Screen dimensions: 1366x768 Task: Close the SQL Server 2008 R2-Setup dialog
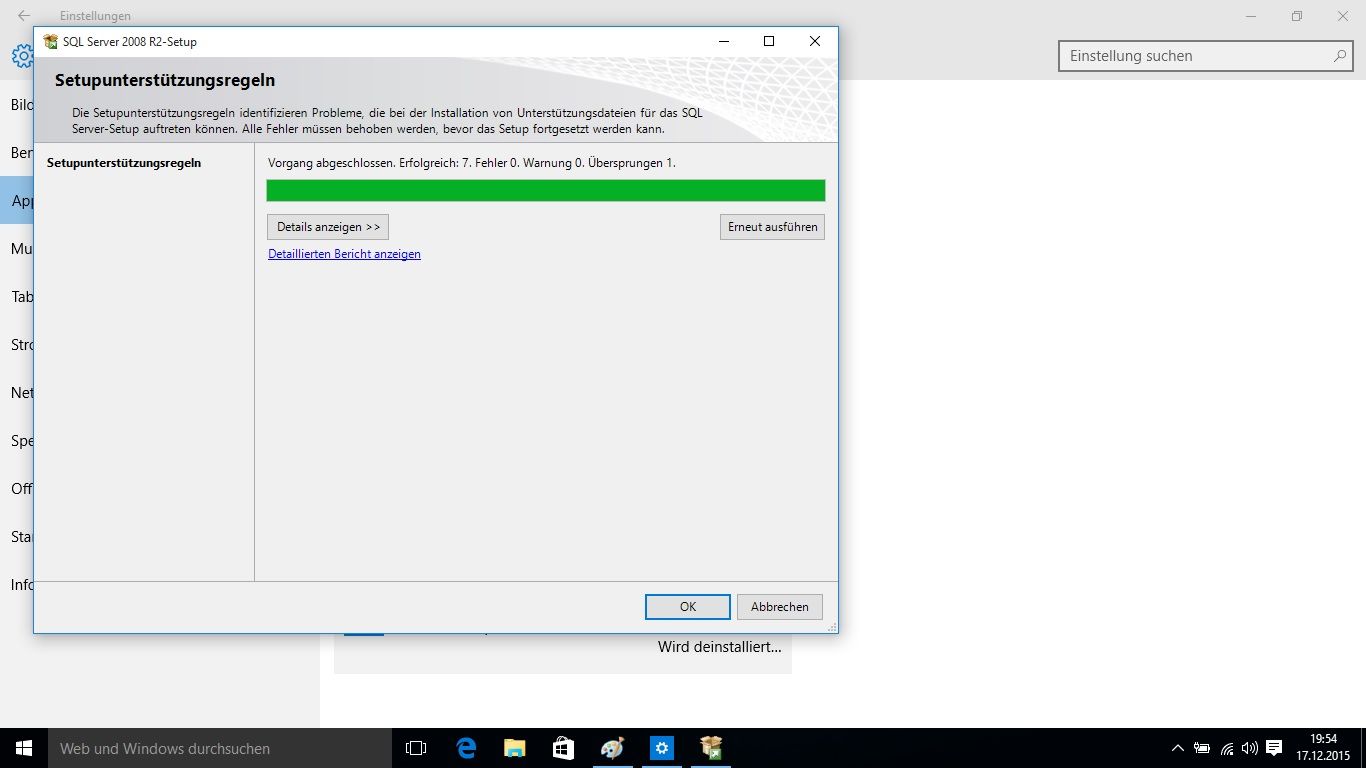(815, 42)
